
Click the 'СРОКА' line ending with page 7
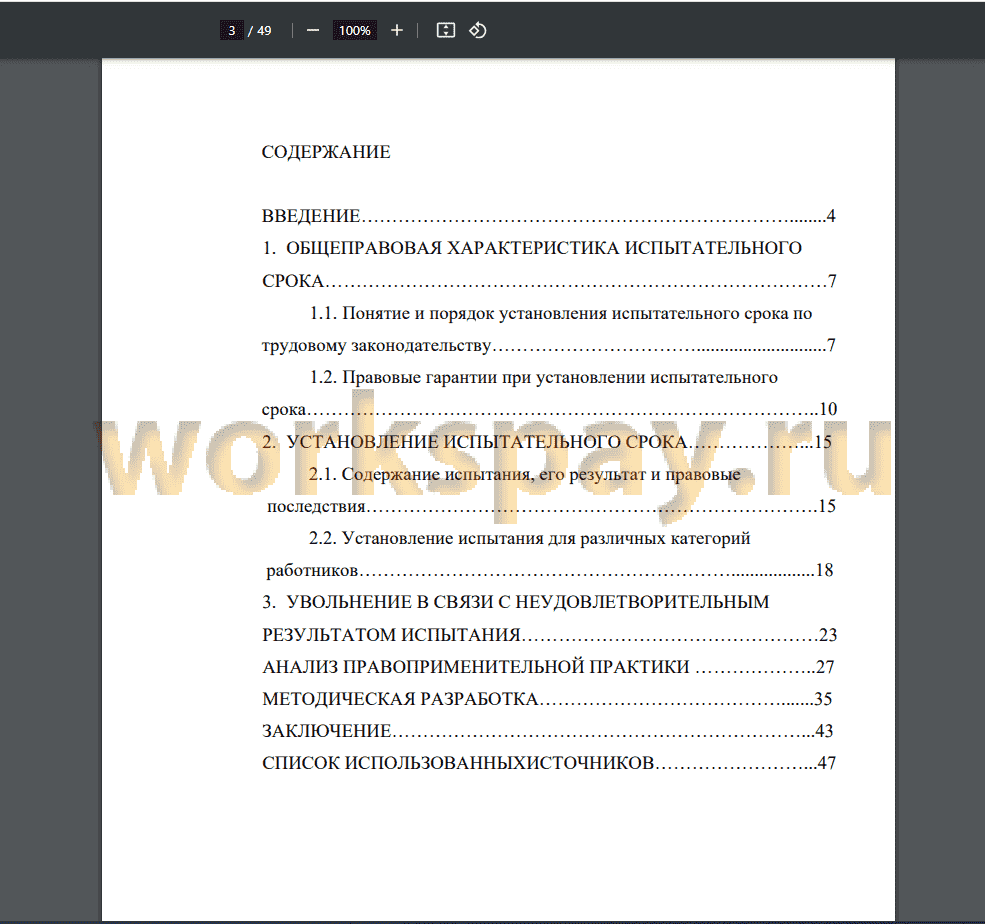(549, 281)
